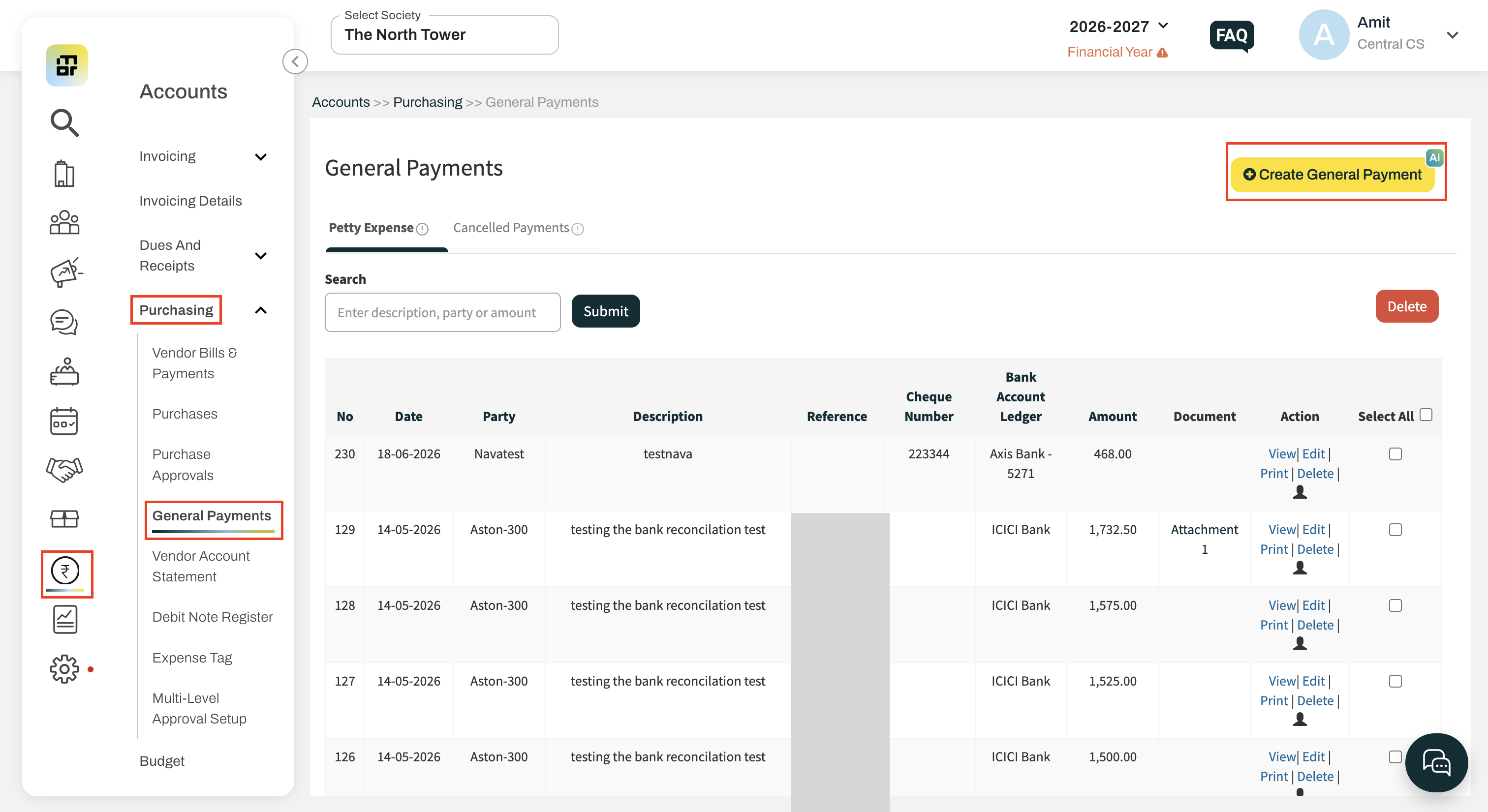Image resolution: width=1488 pixels, height=812 pixels.
Task: Click the Cancelled Payments info icon
Action: pyautogui.click(x=578, y=229)
